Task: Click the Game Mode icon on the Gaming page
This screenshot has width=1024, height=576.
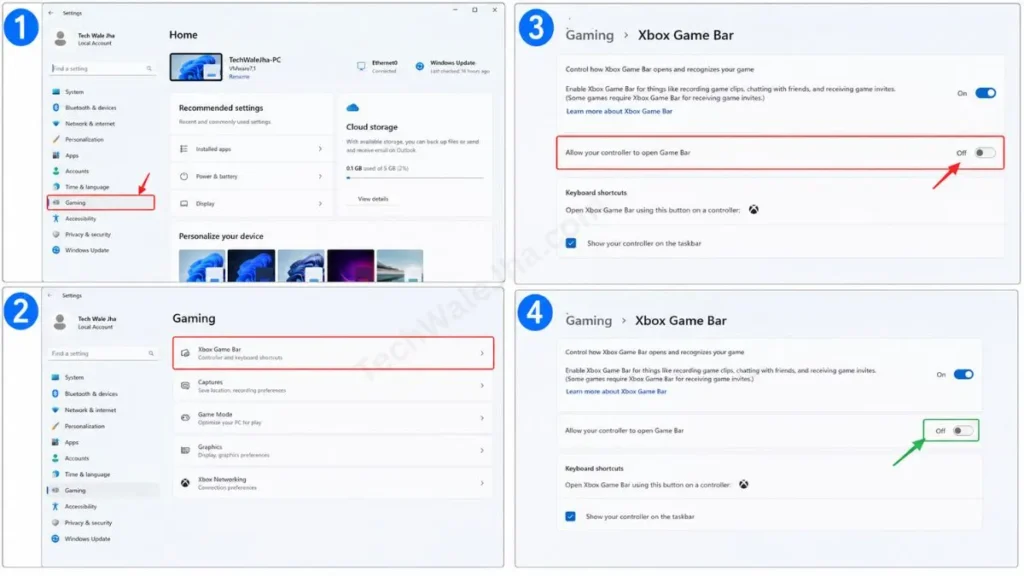Action: click(185, 418)
